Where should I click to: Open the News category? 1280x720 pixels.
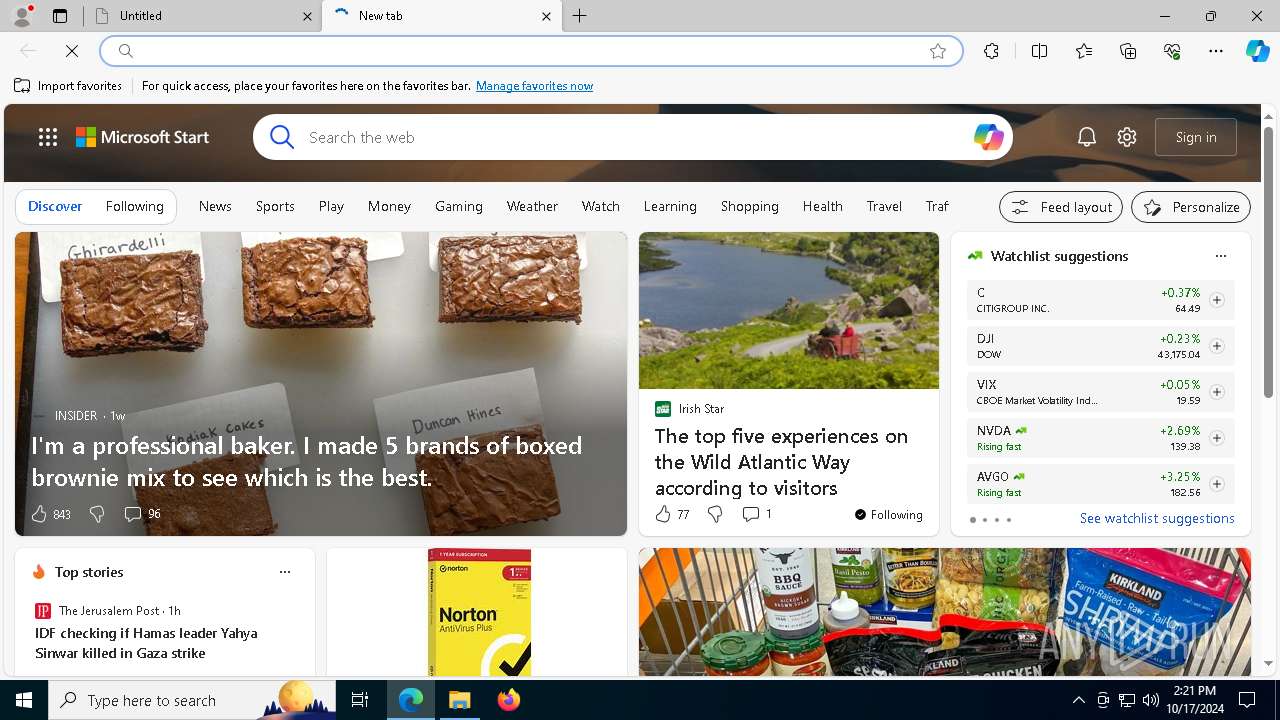click(x=215, y=206)
